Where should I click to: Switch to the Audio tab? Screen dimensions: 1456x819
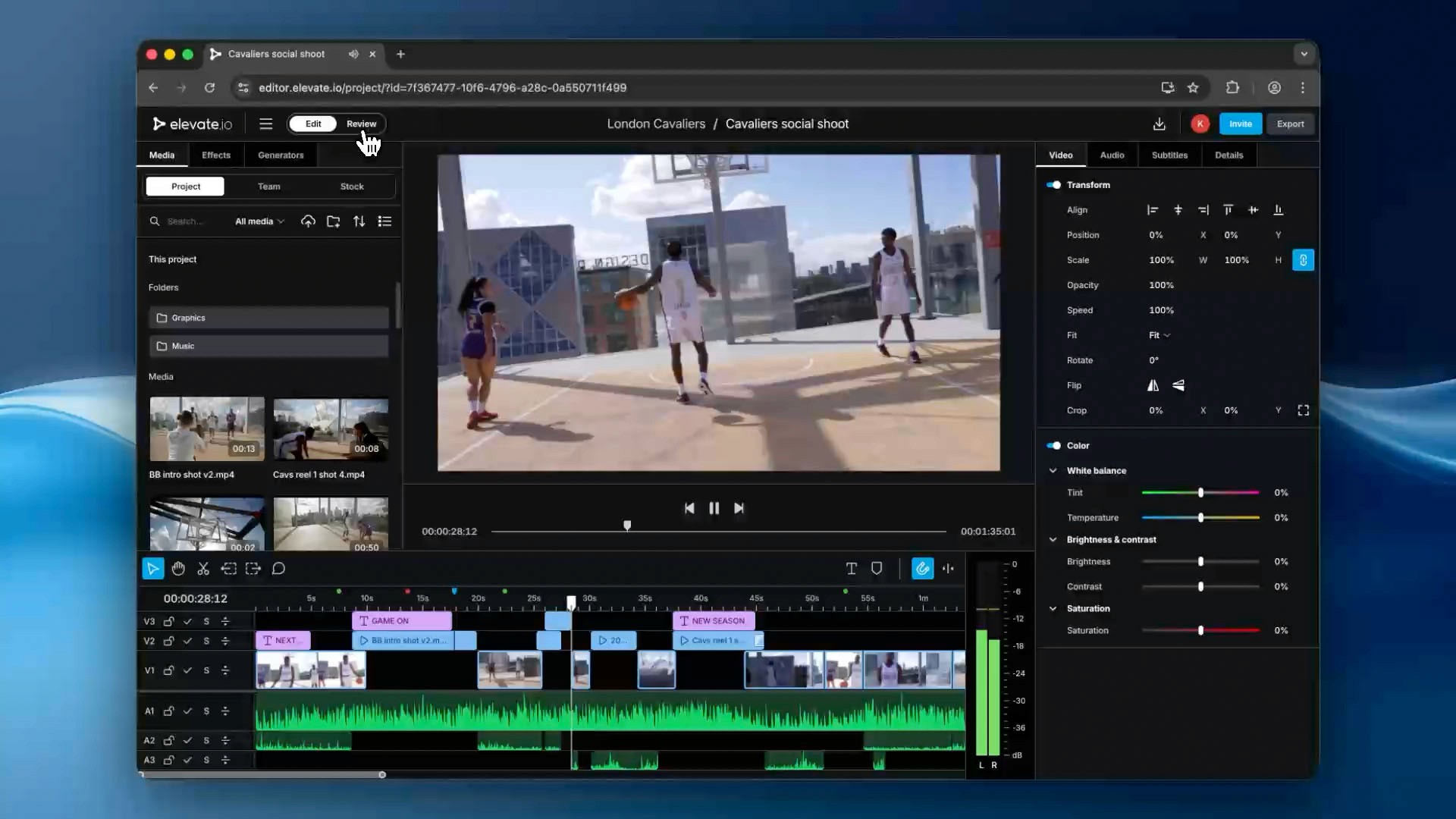pos(1112,155)
